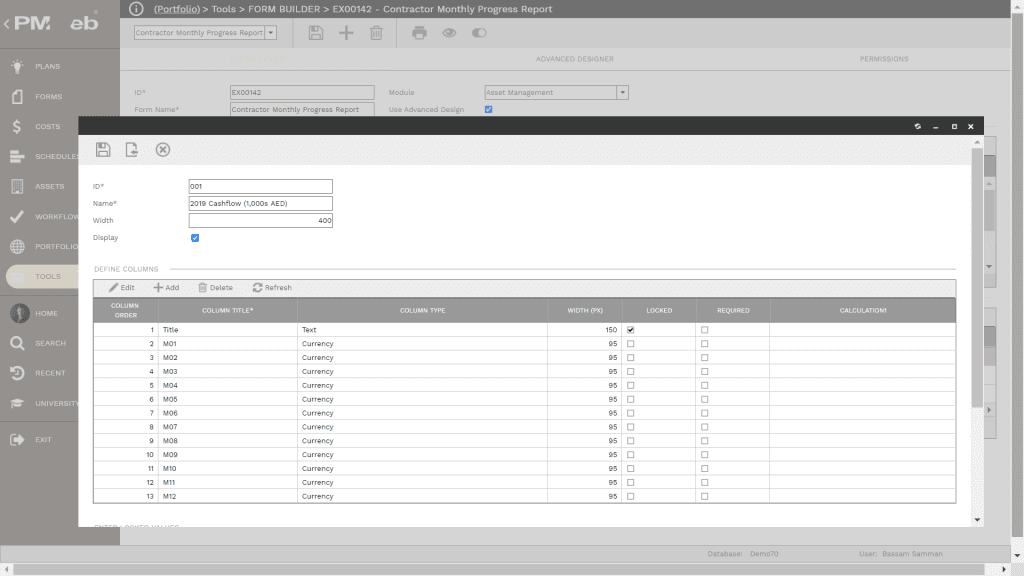Click Add in Define Columns toolbar
The width and height of the screenshot is (1024, 576).
[166, 287]
